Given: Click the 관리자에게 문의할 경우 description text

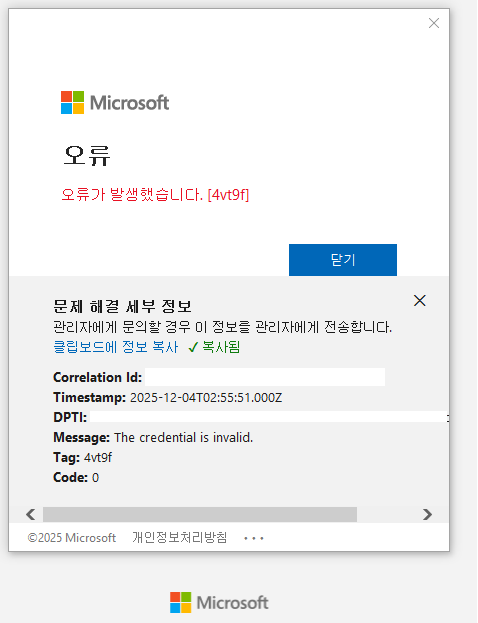Looking at the screenshot, I should pyautogui.click(x=223, y=327).
